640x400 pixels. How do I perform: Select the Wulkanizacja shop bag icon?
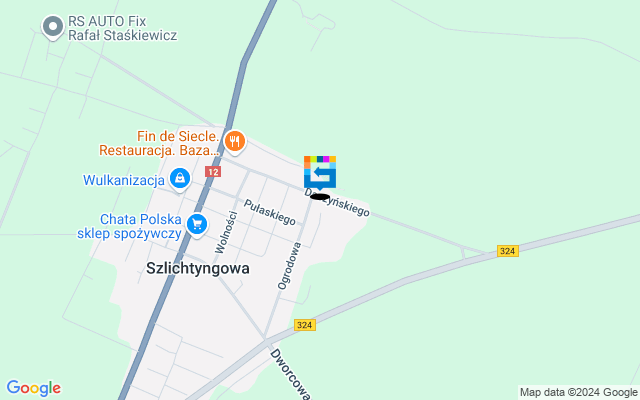click(x=180, y=179)
